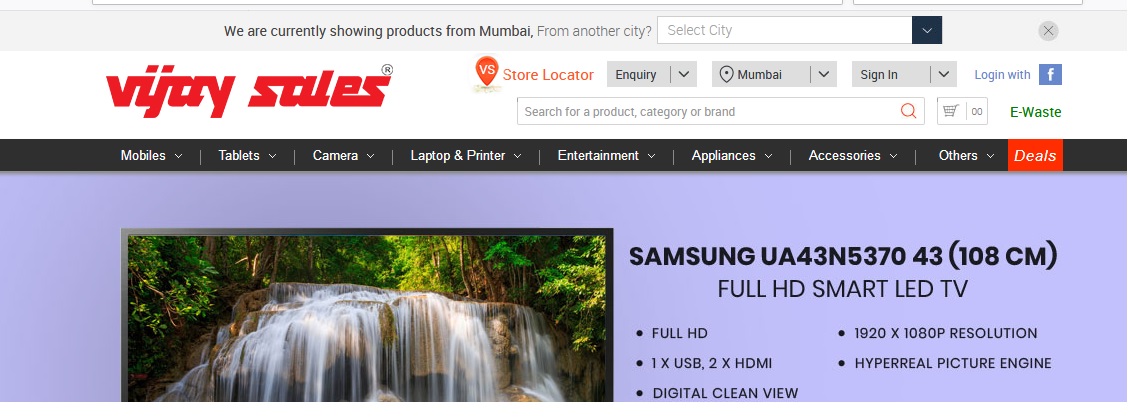Click the VS store locator pin icon
Image resolution: width=1128 pixels, height=417 pixels.
click(487, 73)
